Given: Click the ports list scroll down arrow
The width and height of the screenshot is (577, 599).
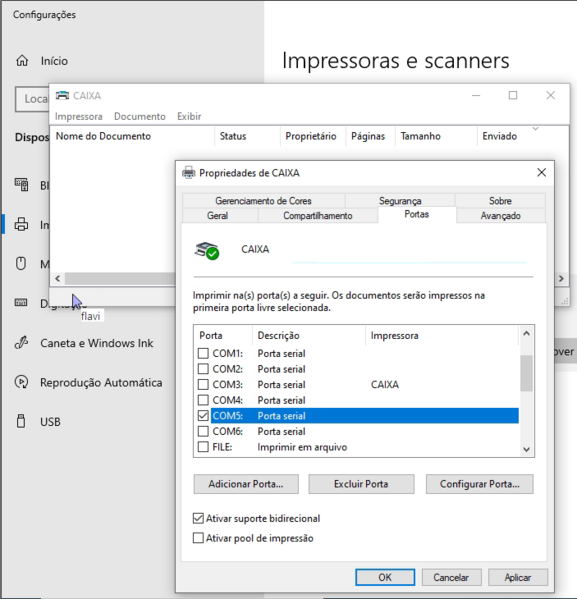Looking at the screenshot, I should point(526,449).
